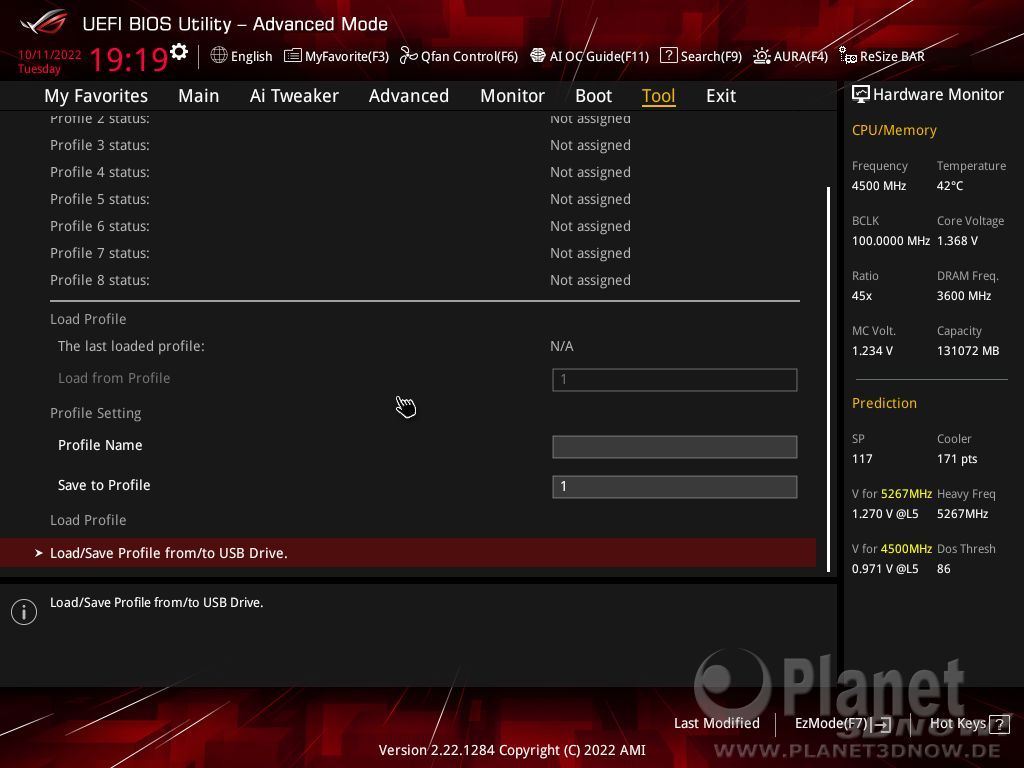Select Profile 5 status row
This screenshot has height=768, width=1024.
pos(424,199)
